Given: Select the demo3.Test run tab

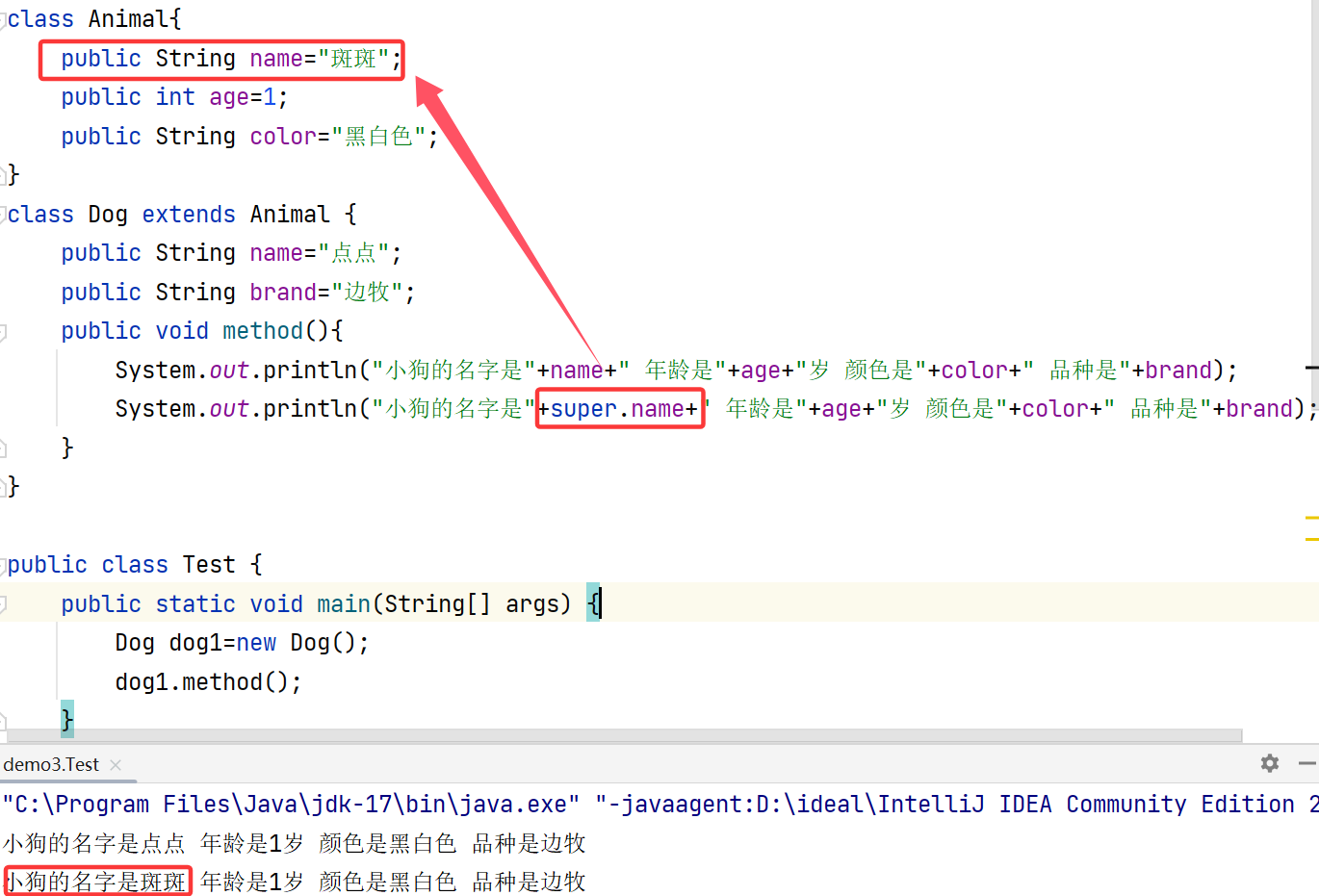Looking at the screenshot, I should 51,764.
